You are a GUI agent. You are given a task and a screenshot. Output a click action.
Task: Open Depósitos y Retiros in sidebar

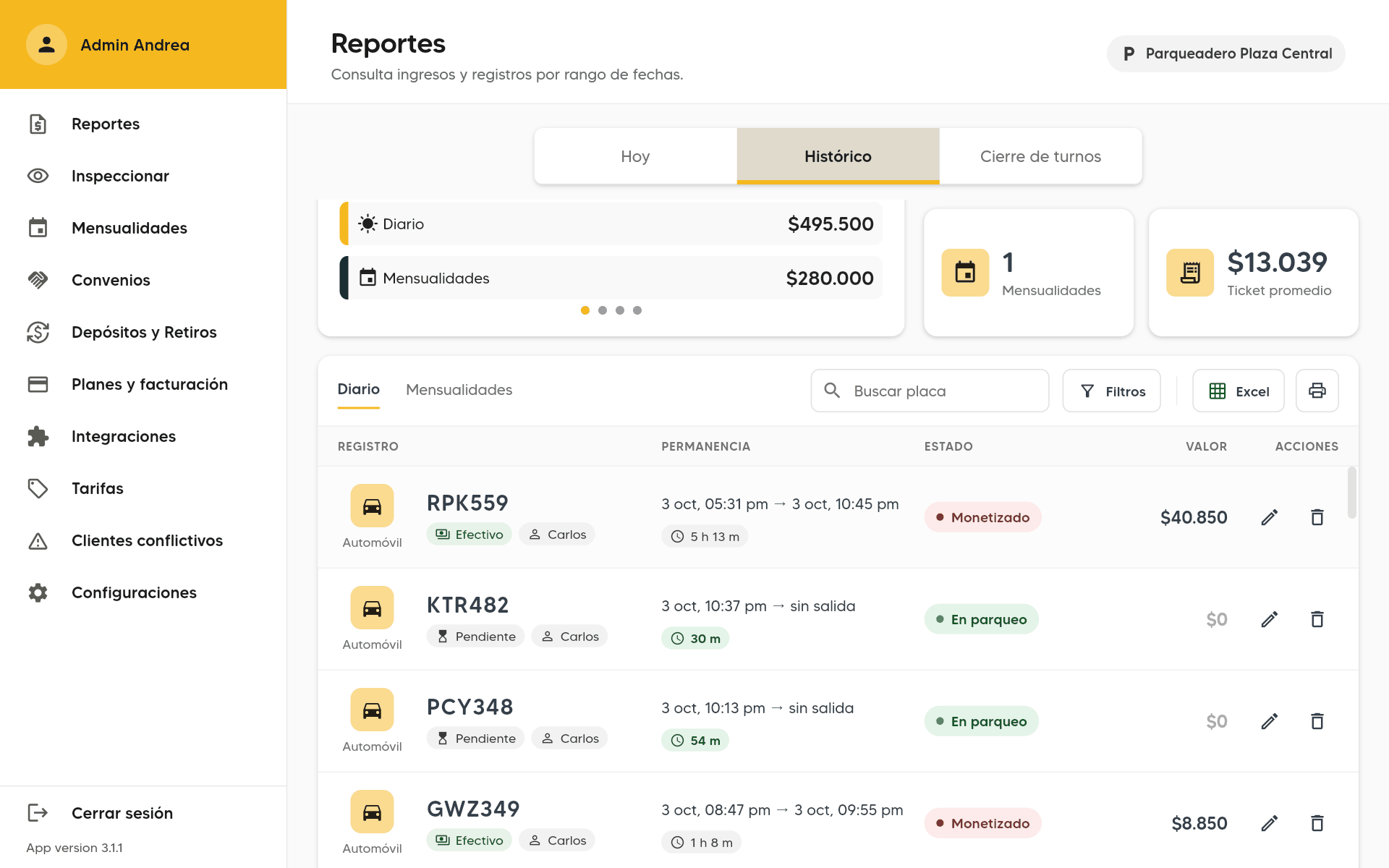[143, 332]
